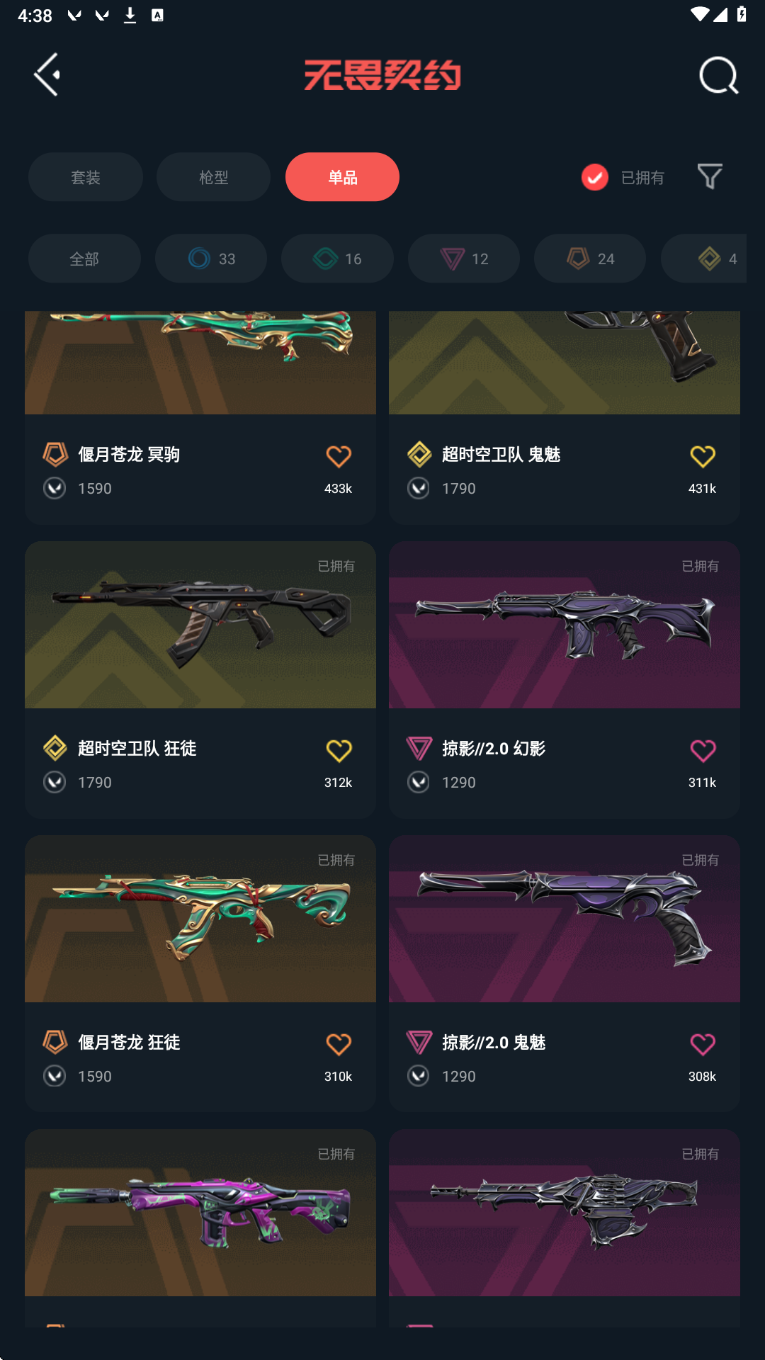Like 偃月苍龙 狂徒 with the orange heart
Screen dimensions: 765x1360
(339, 1044)
